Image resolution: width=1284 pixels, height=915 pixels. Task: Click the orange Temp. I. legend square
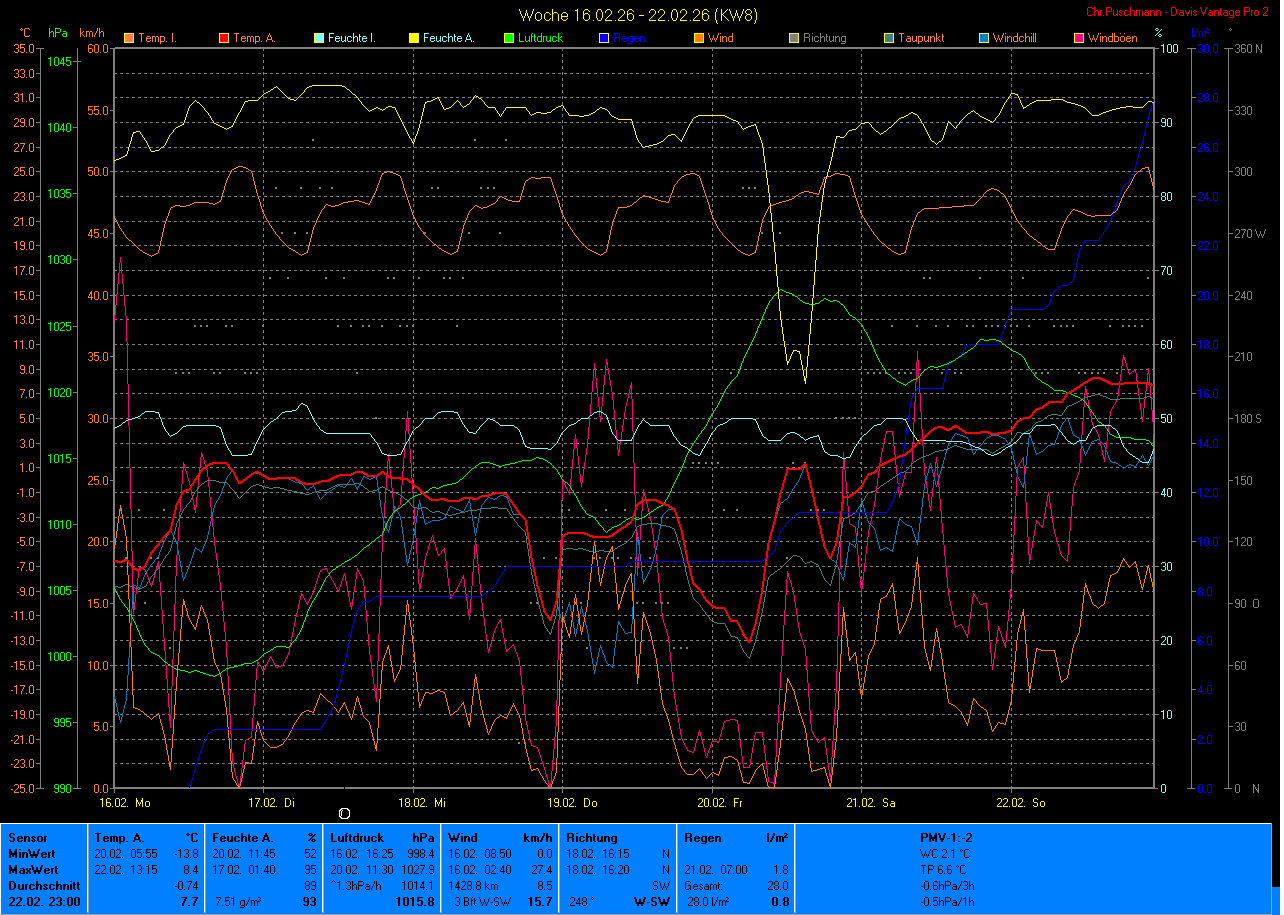click(128, 39)
